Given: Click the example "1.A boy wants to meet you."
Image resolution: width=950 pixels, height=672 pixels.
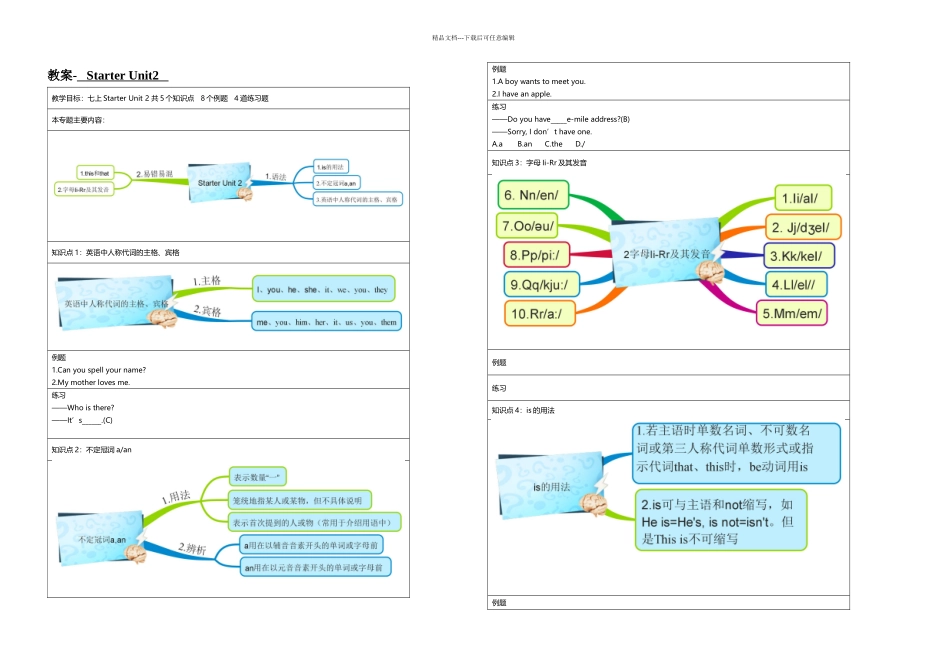Looking at the screenshot, I should pyautogui.click(x=539, y=81).
